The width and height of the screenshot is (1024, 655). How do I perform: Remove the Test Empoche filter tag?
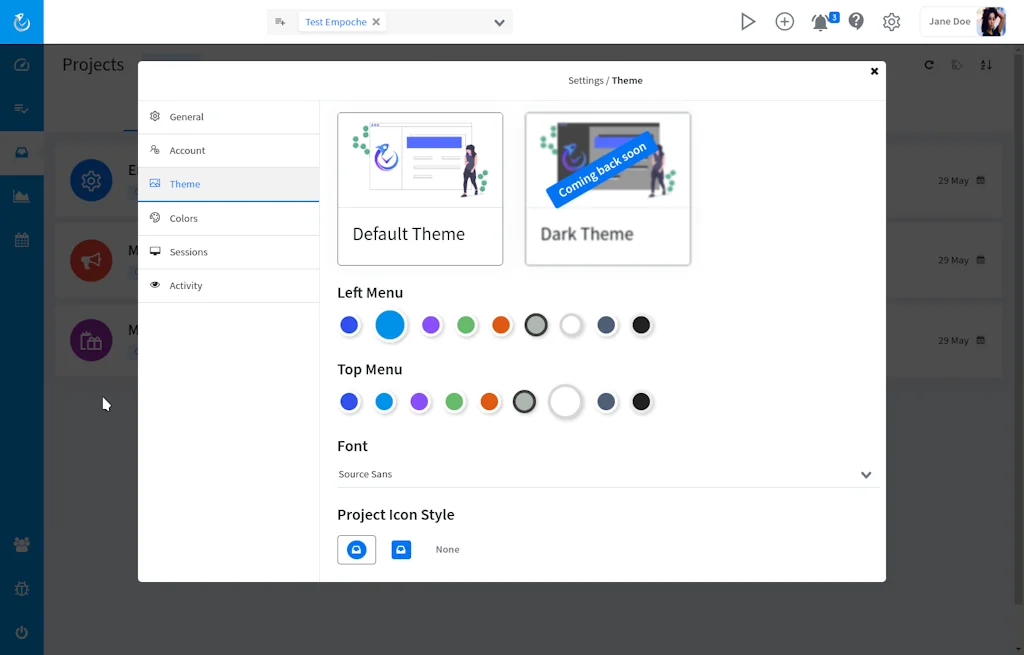coord(376,22)
